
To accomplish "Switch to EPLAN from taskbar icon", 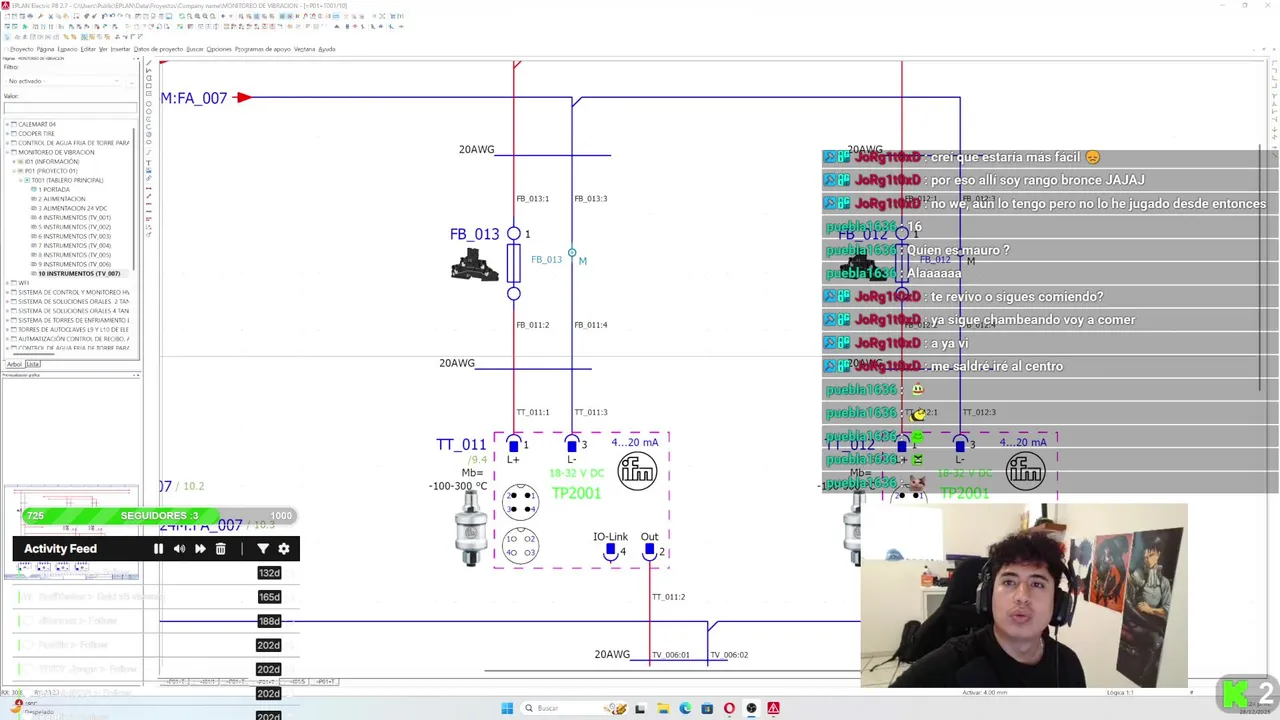I will coord(773,708).
